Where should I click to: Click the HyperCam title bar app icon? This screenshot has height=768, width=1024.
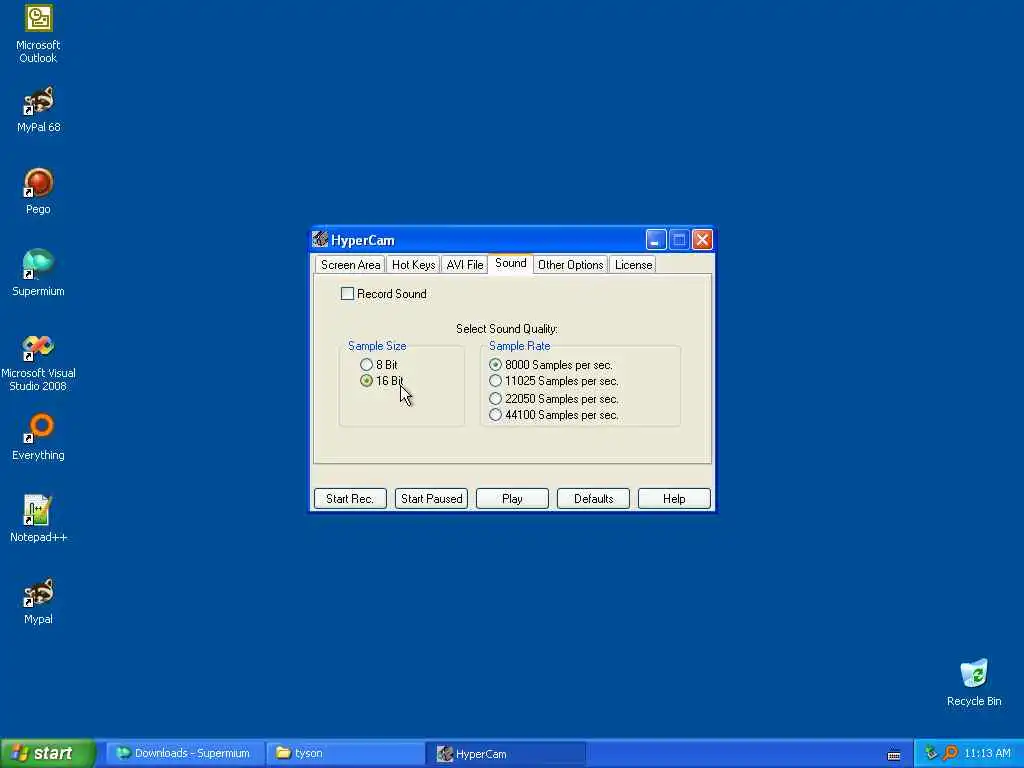320,240
